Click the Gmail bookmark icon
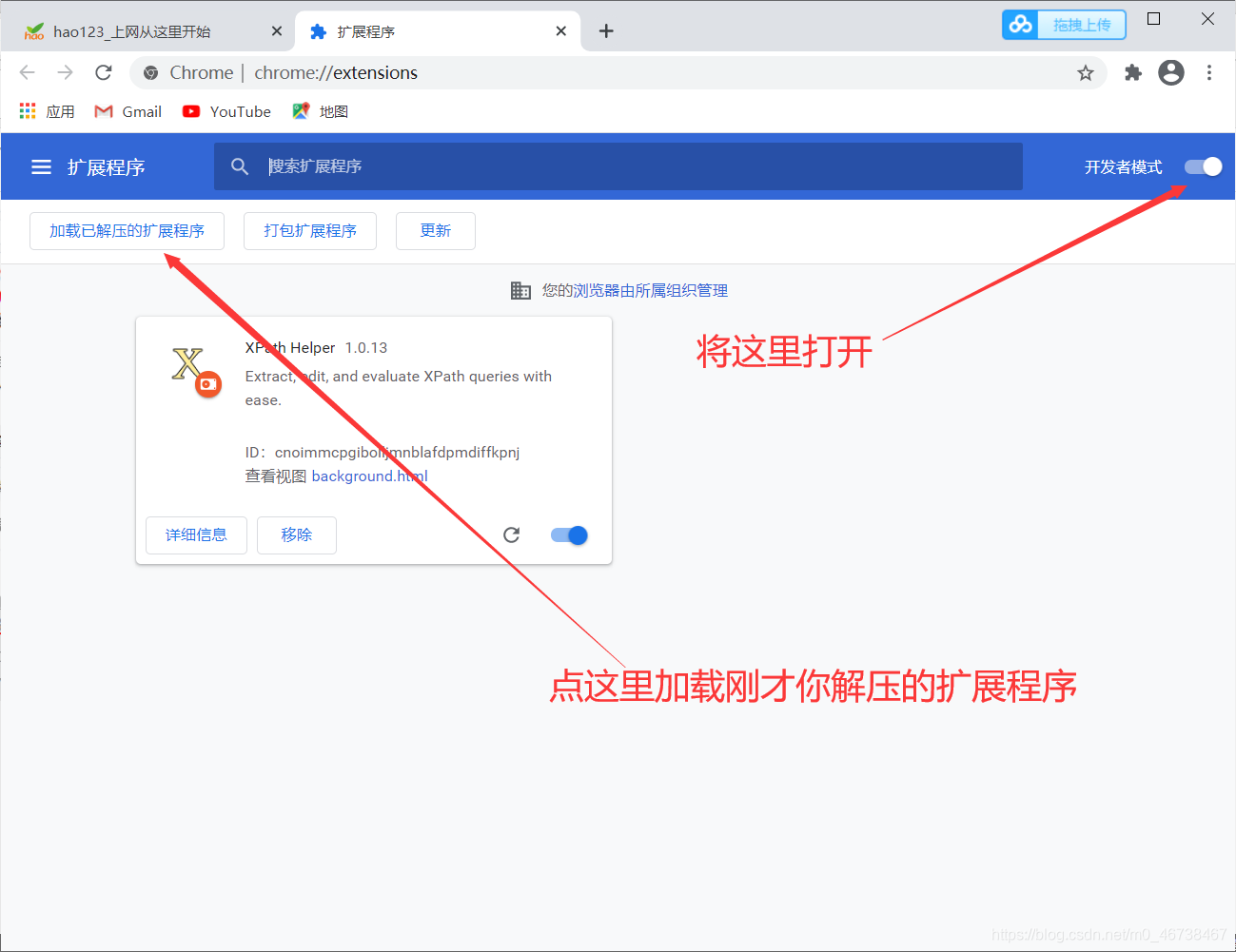 tap(102, 111)
